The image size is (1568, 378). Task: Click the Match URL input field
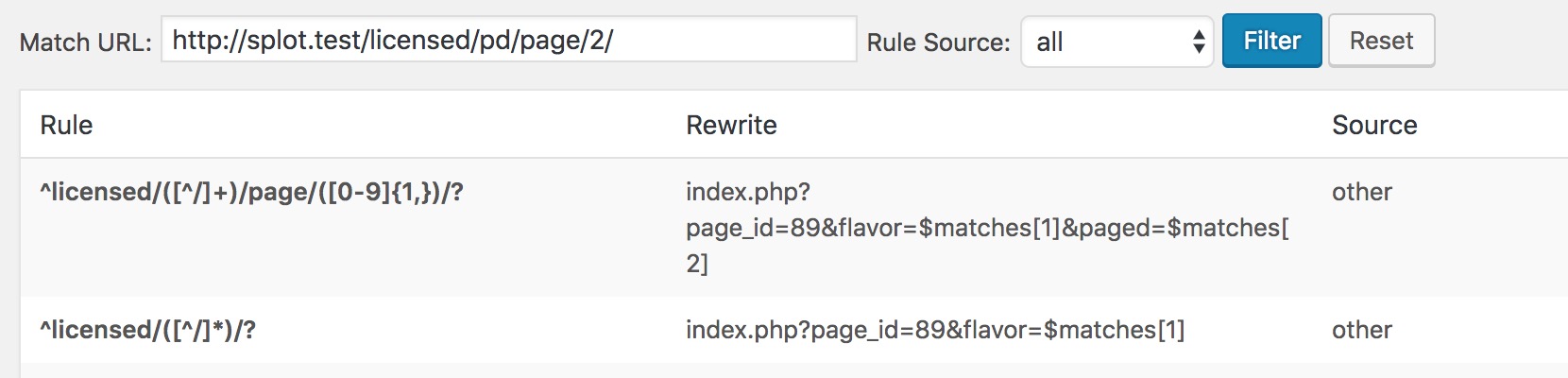point(508,41)
